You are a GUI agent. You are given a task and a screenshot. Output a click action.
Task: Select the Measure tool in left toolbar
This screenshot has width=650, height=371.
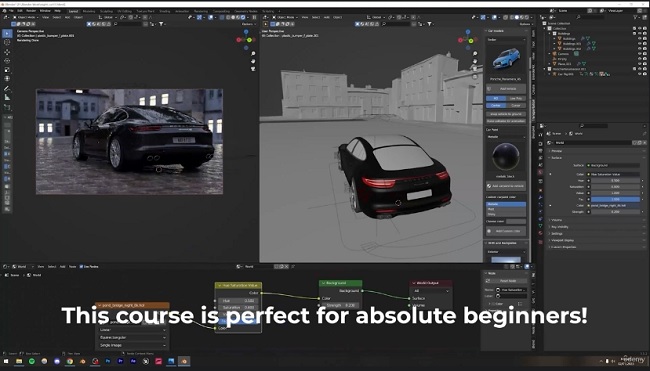click(x=7, y=97)
